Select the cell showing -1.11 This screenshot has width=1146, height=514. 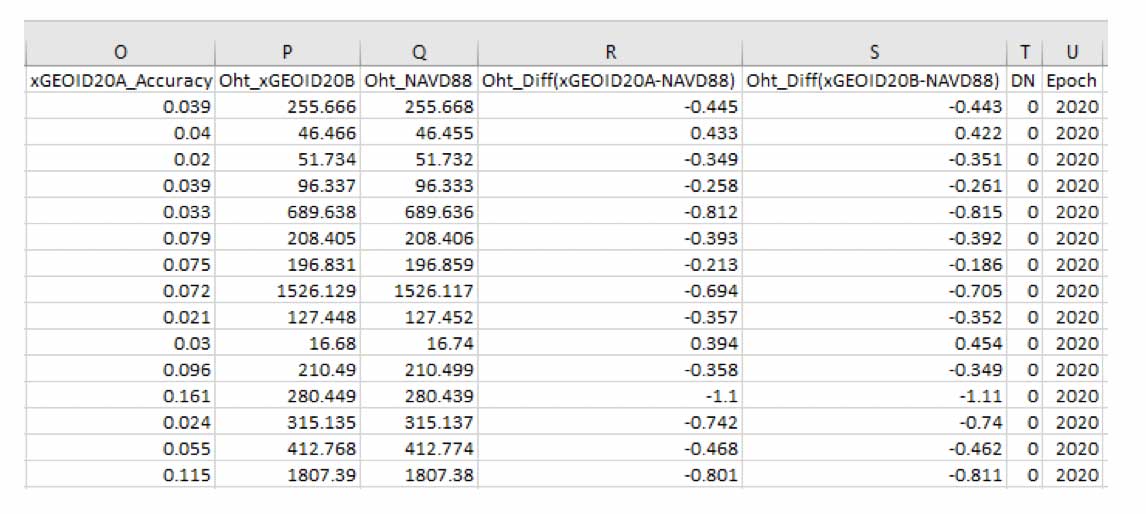[x=874, y=396]
